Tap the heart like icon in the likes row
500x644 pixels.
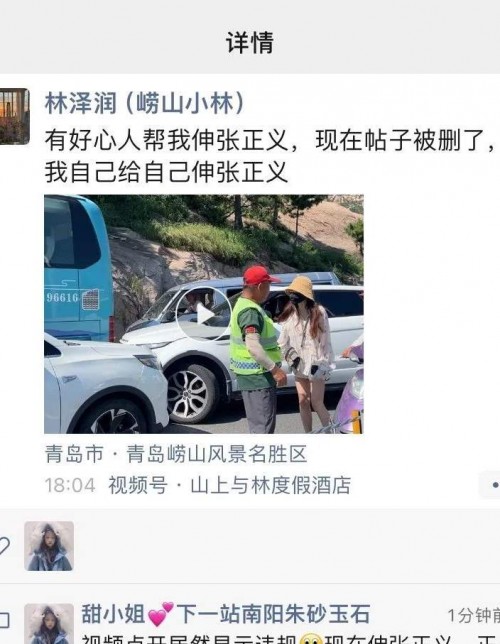(x=4, y=546)
